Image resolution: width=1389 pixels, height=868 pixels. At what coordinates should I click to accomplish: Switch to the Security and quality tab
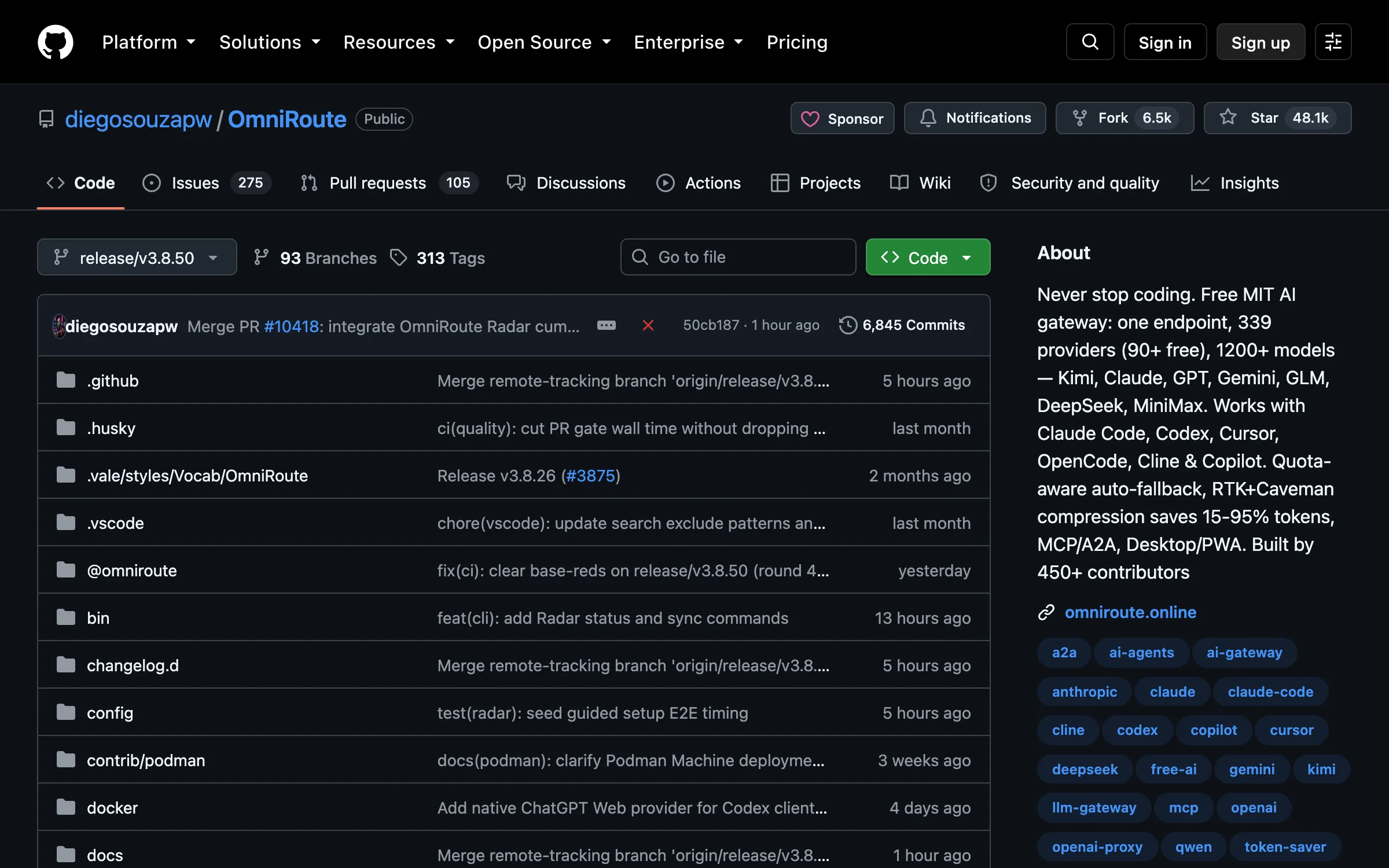(1070, 183)
